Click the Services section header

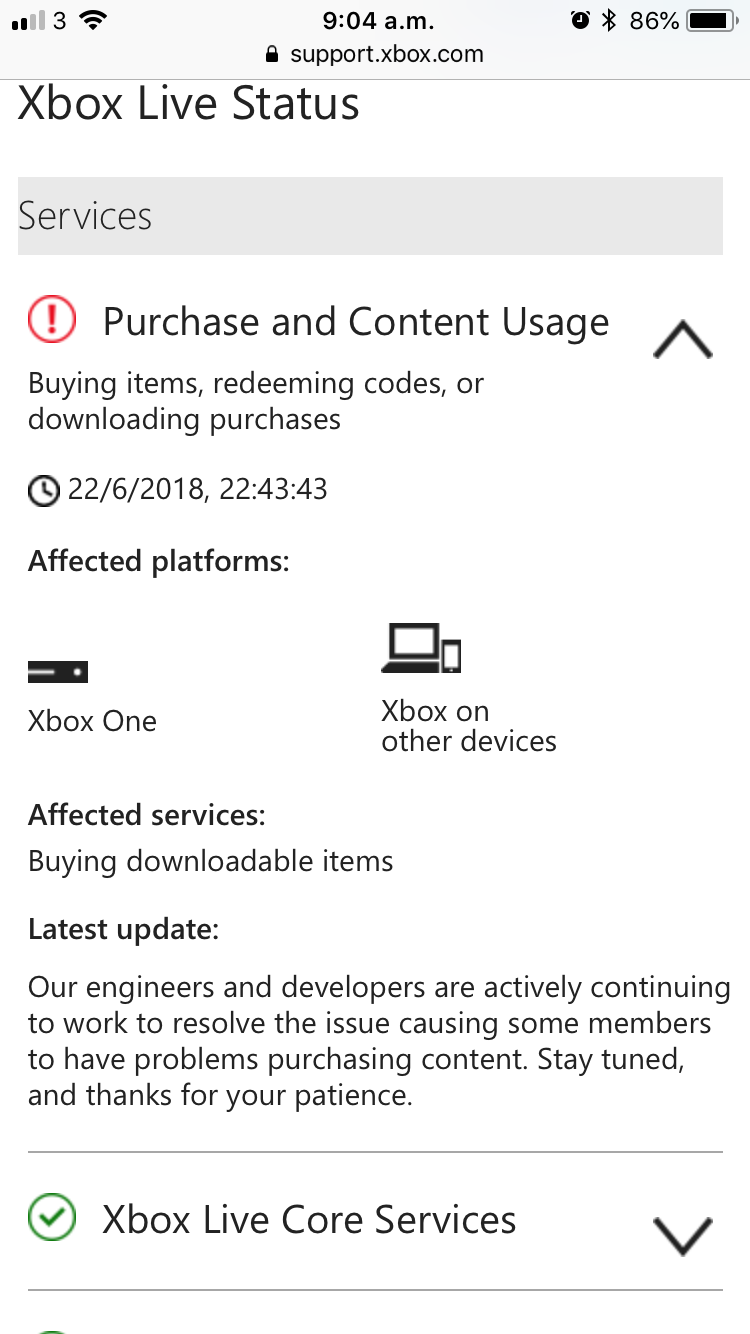pyautogui.click(x=370, y=216)
